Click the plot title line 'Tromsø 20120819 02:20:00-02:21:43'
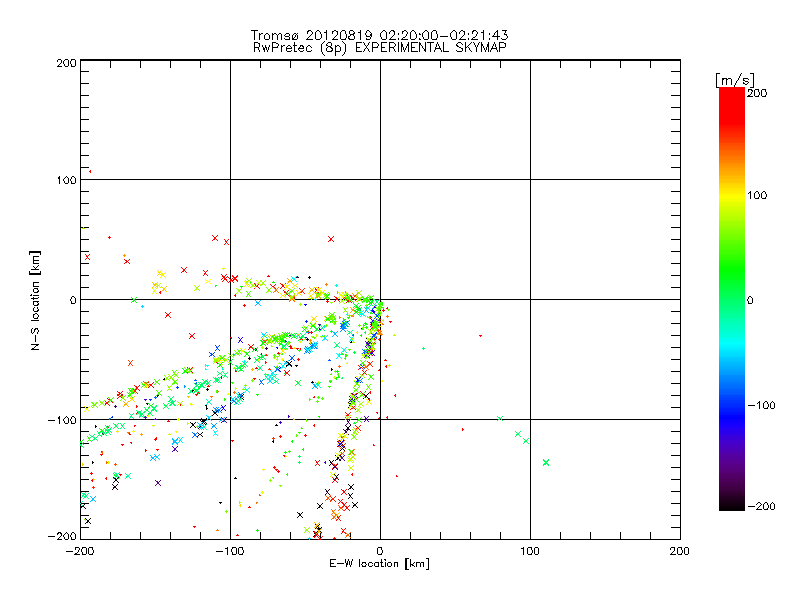The width and height of the screenshot is (800, 600). click(x=380, y=35)
